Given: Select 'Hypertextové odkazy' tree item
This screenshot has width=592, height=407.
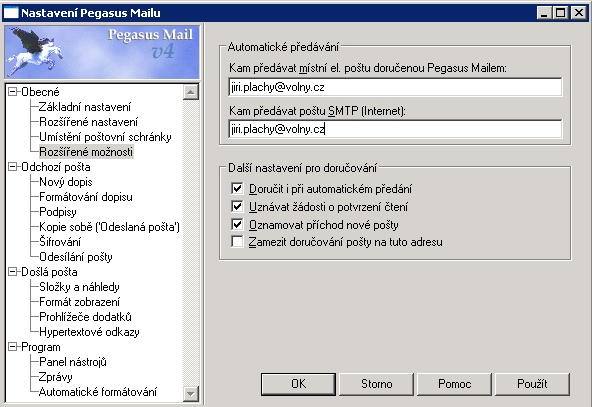Looking at the screenshot, I should pos(89,332).
